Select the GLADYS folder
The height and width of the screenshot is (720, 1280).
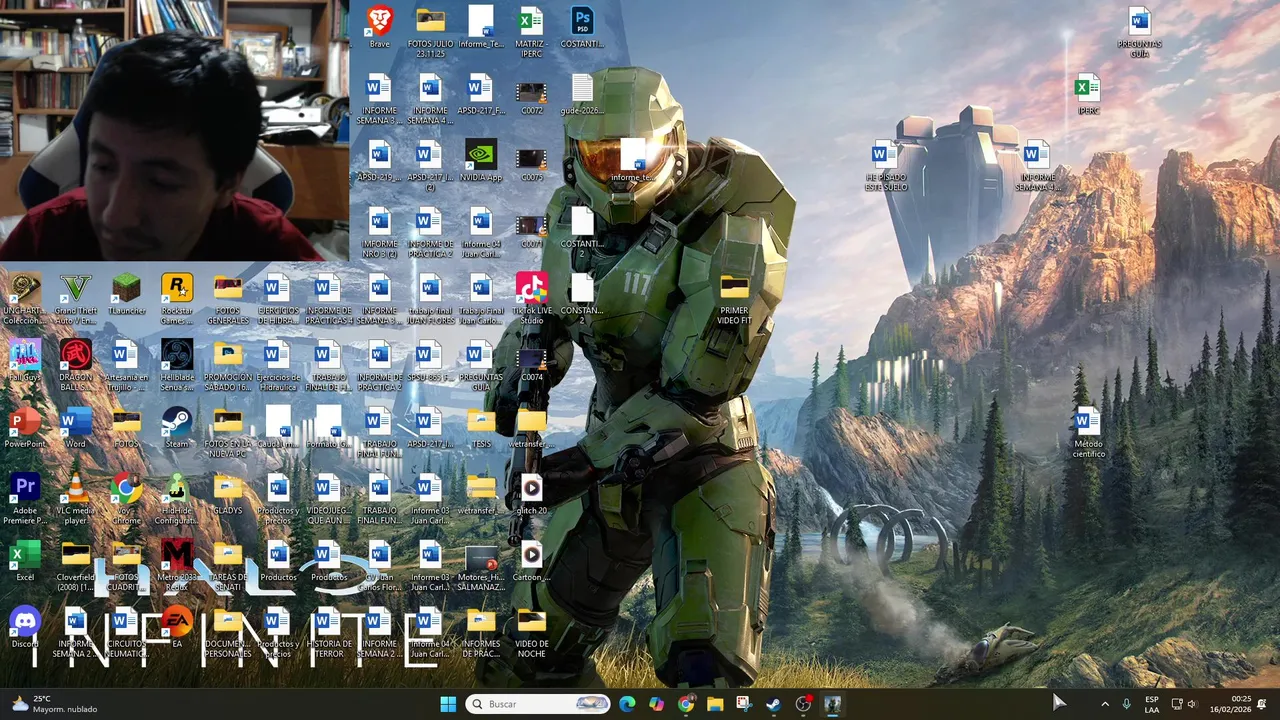click(228, 495)
